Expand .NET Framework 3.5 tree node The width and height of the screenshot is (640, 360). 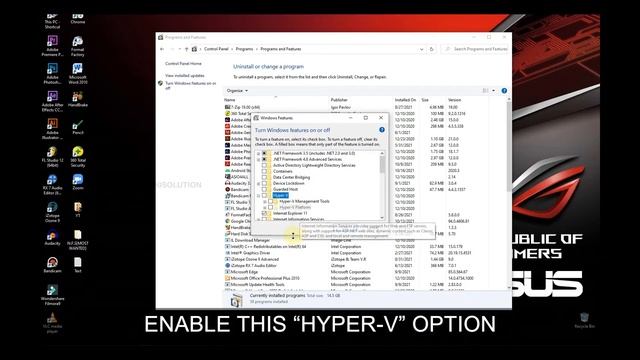click(258, 153)
